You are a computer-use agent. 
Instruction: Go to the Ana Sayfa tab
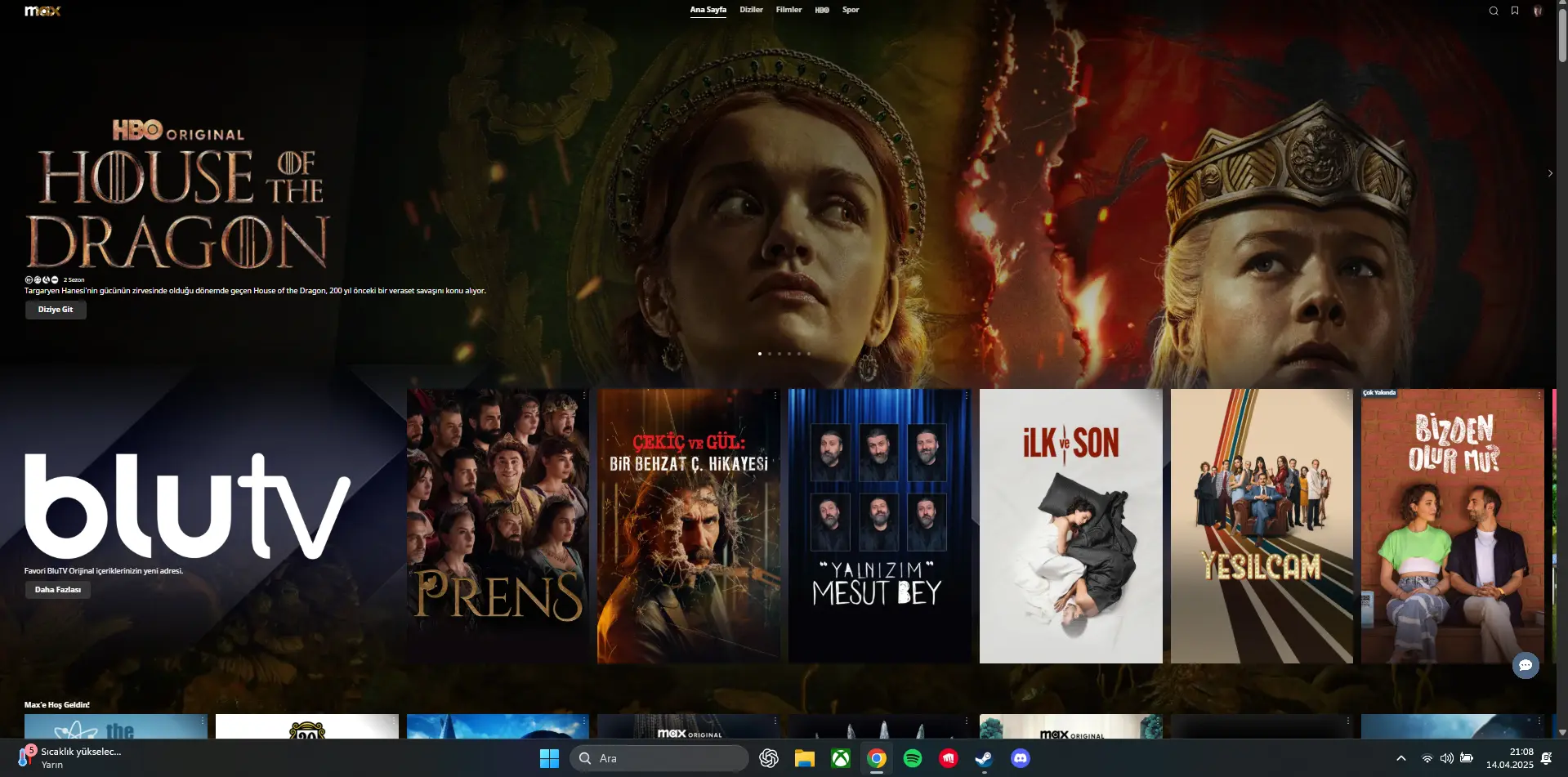[708, 10]
